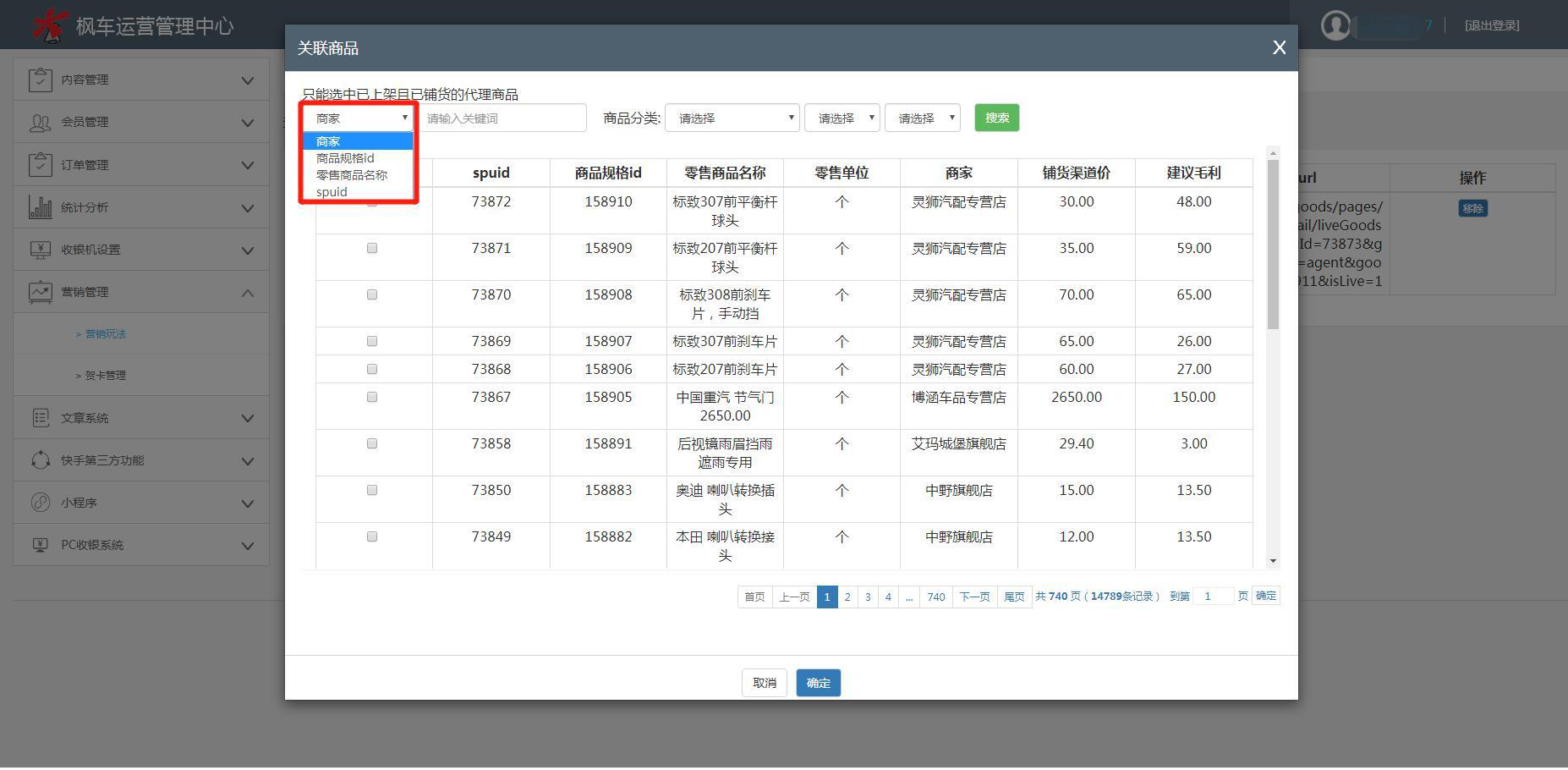Choose 商家 option in dropdown list
The width and height of the screenshot is (1568, 770).
click(359, 141)
